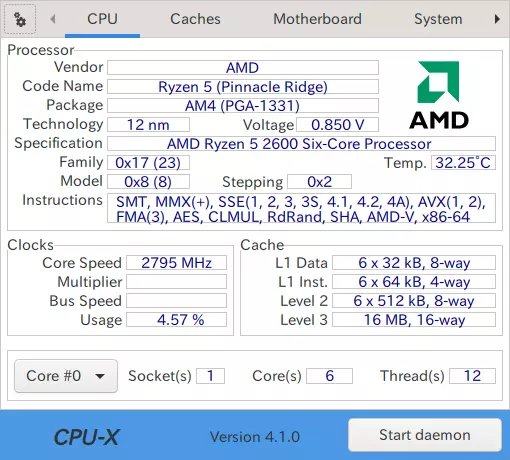The image size is (510, 460).
Task: Click the AMD logo image
Action: (x=439, y=95)
